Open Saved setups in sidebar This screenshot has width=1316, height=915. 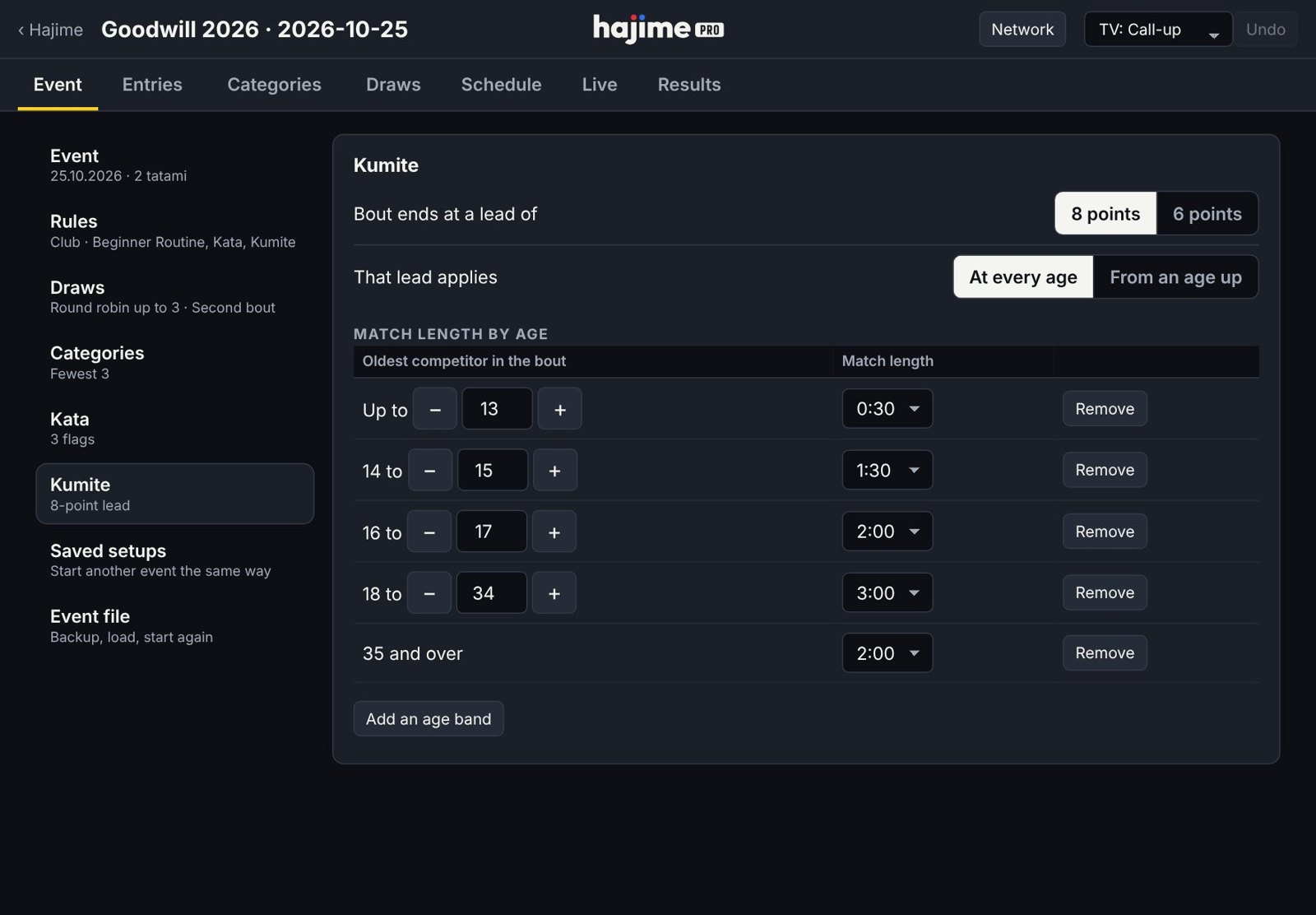174,560
